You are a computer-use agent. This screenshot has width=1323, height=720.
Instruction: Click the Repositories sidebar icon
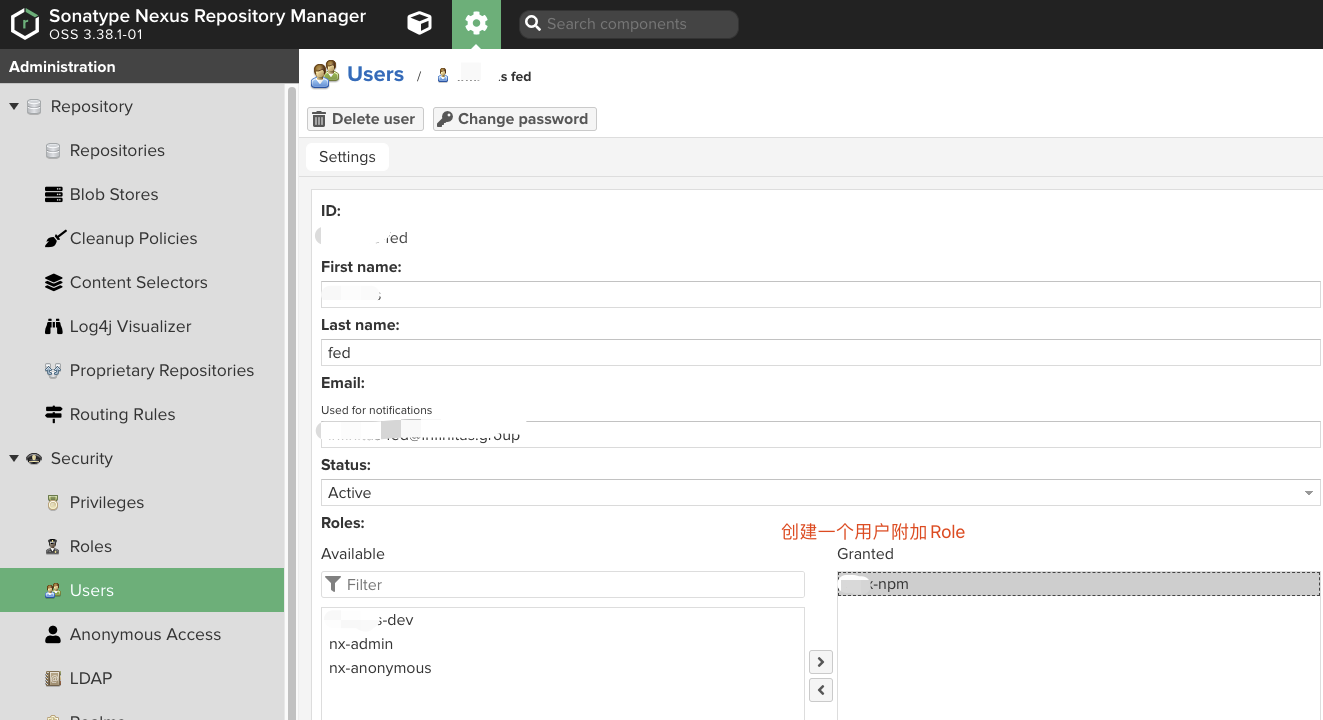[x=53, y=151]
